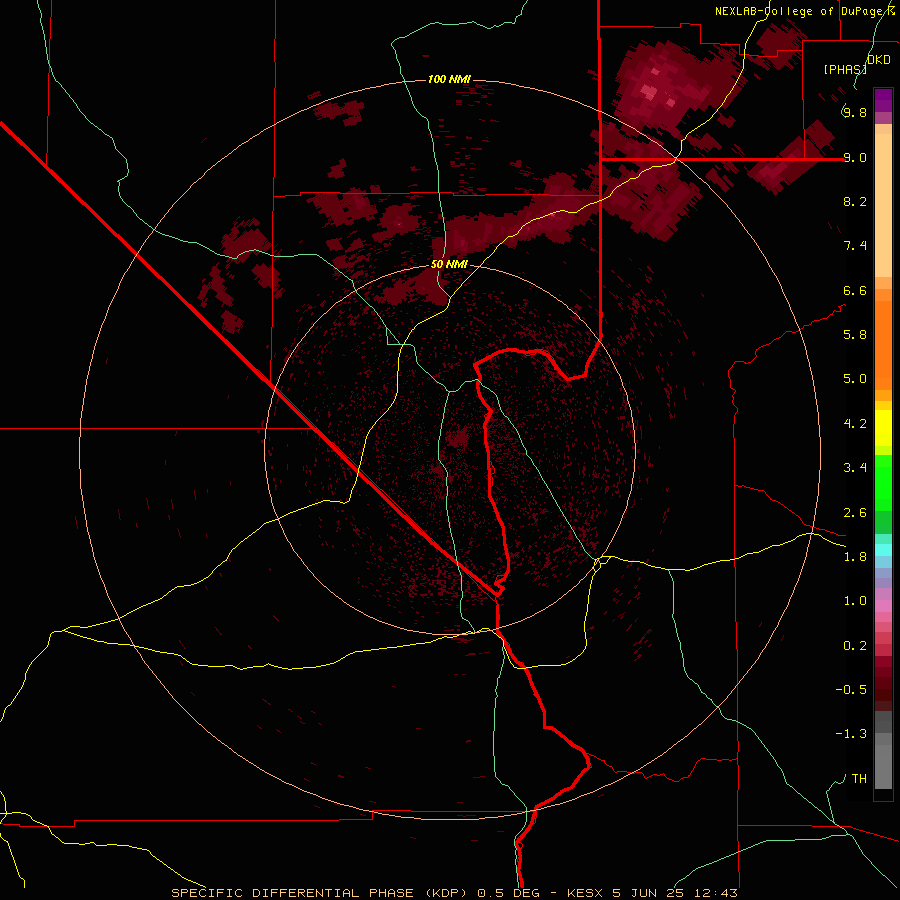Click the 6.6 value on the color scale

coord(855,290)
